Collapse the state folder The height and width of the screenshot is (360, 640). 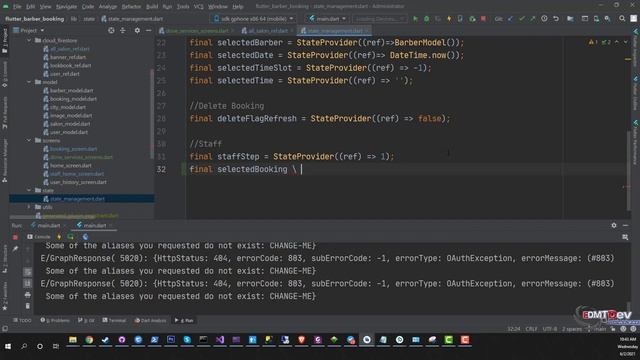point(29,190)
